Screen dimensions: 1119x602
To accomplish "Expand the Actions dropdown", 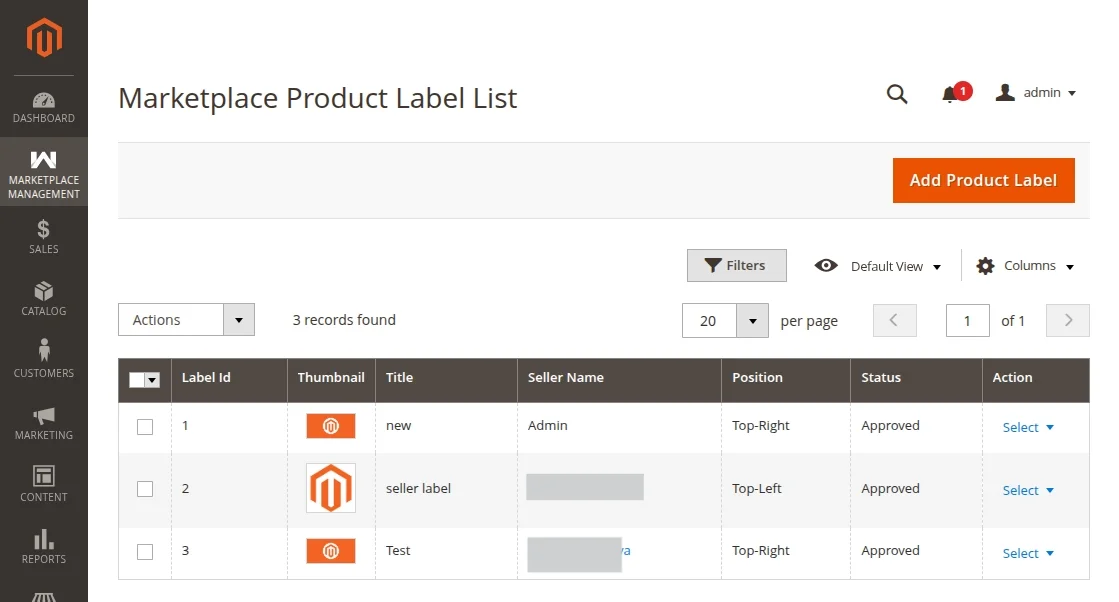I will (186, 320).
